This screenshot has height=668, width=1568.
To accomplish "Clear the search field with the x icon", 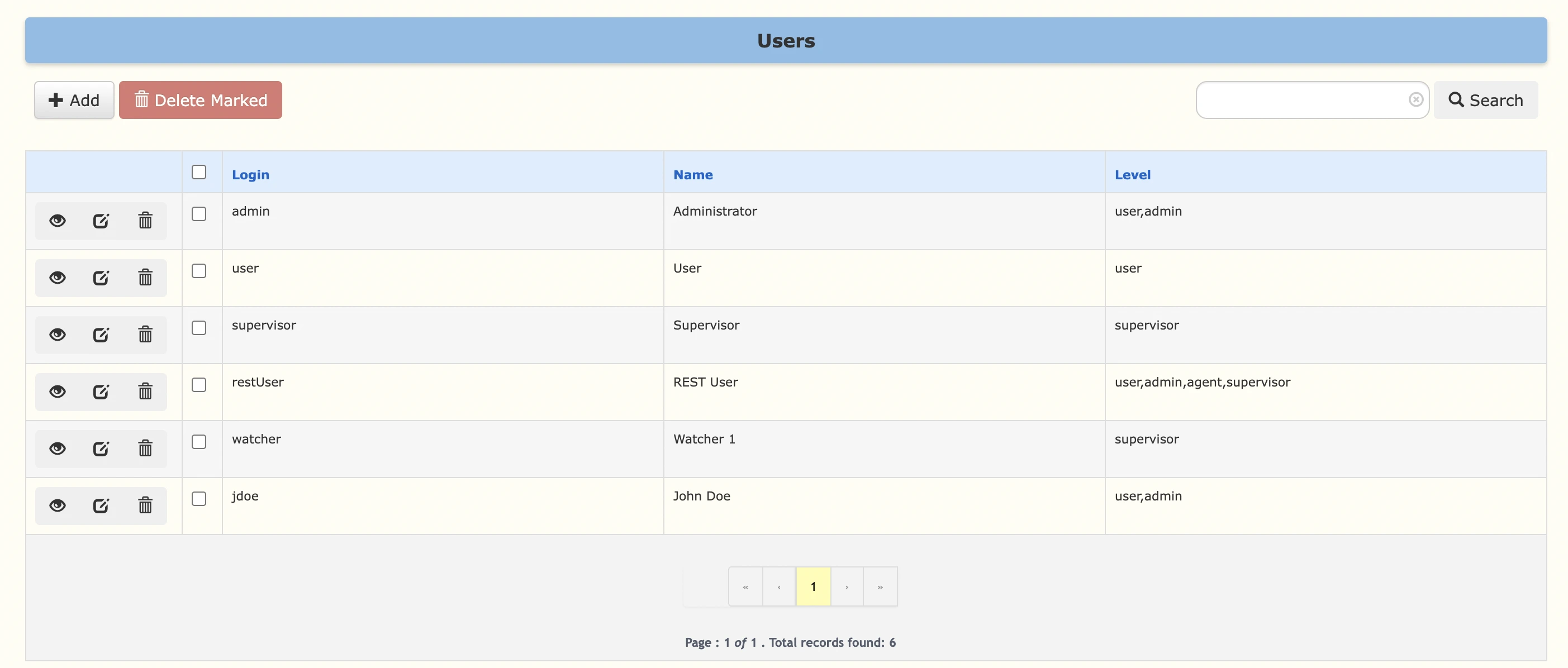I will pyautogui.click(x=1417, y=99).
